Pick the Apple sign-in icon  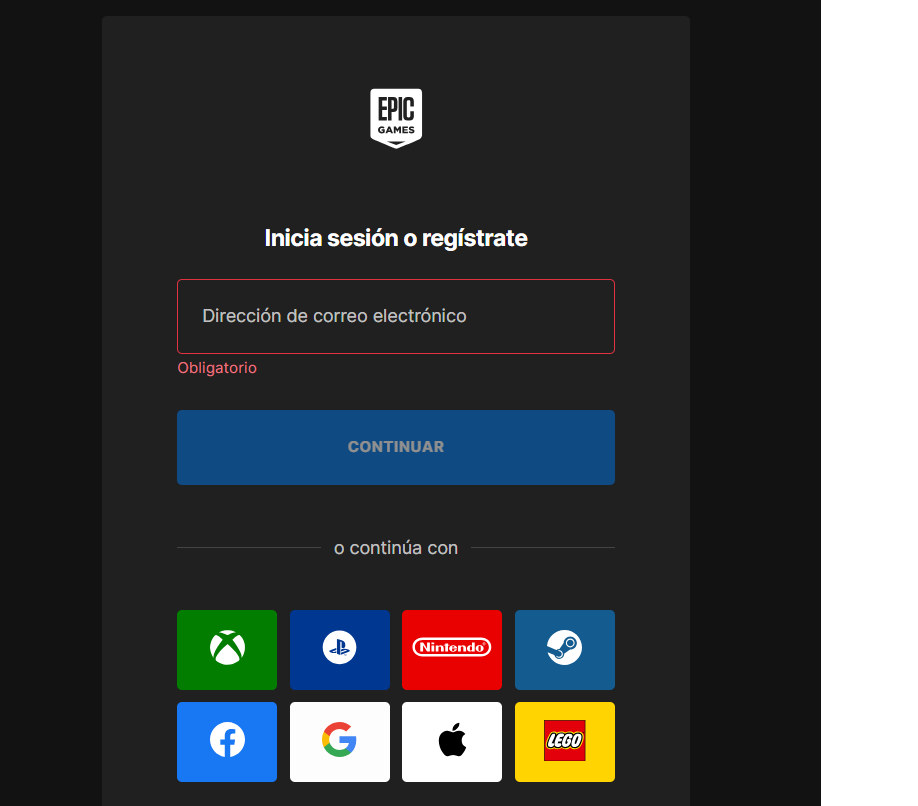click(452, 742)
